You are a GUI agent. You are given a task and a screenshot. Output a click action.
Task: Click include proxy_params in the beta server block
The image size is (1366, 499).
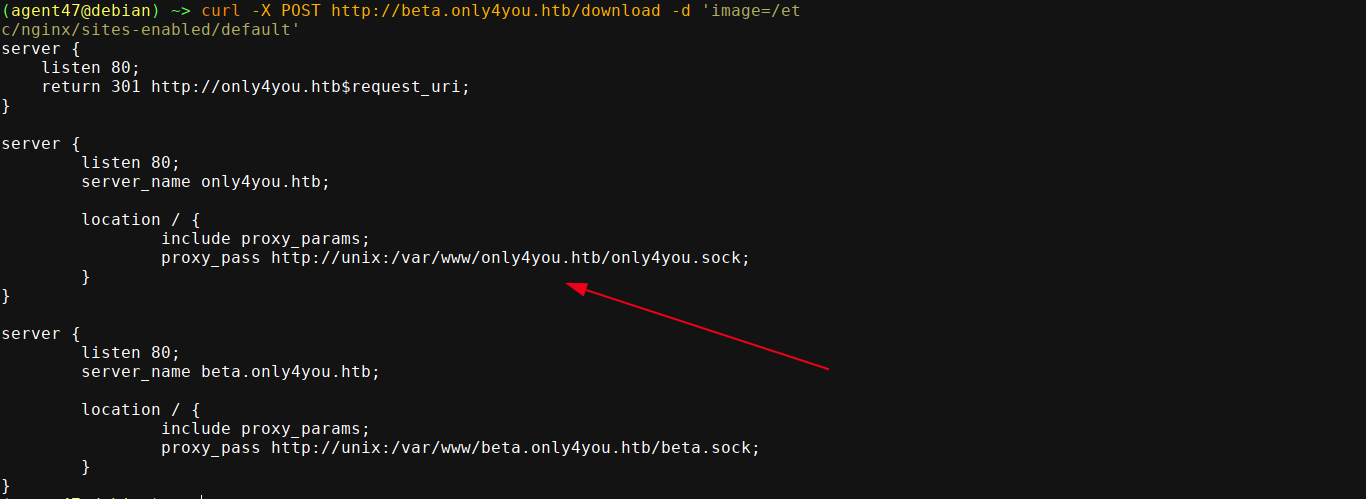tap(265, 429)
